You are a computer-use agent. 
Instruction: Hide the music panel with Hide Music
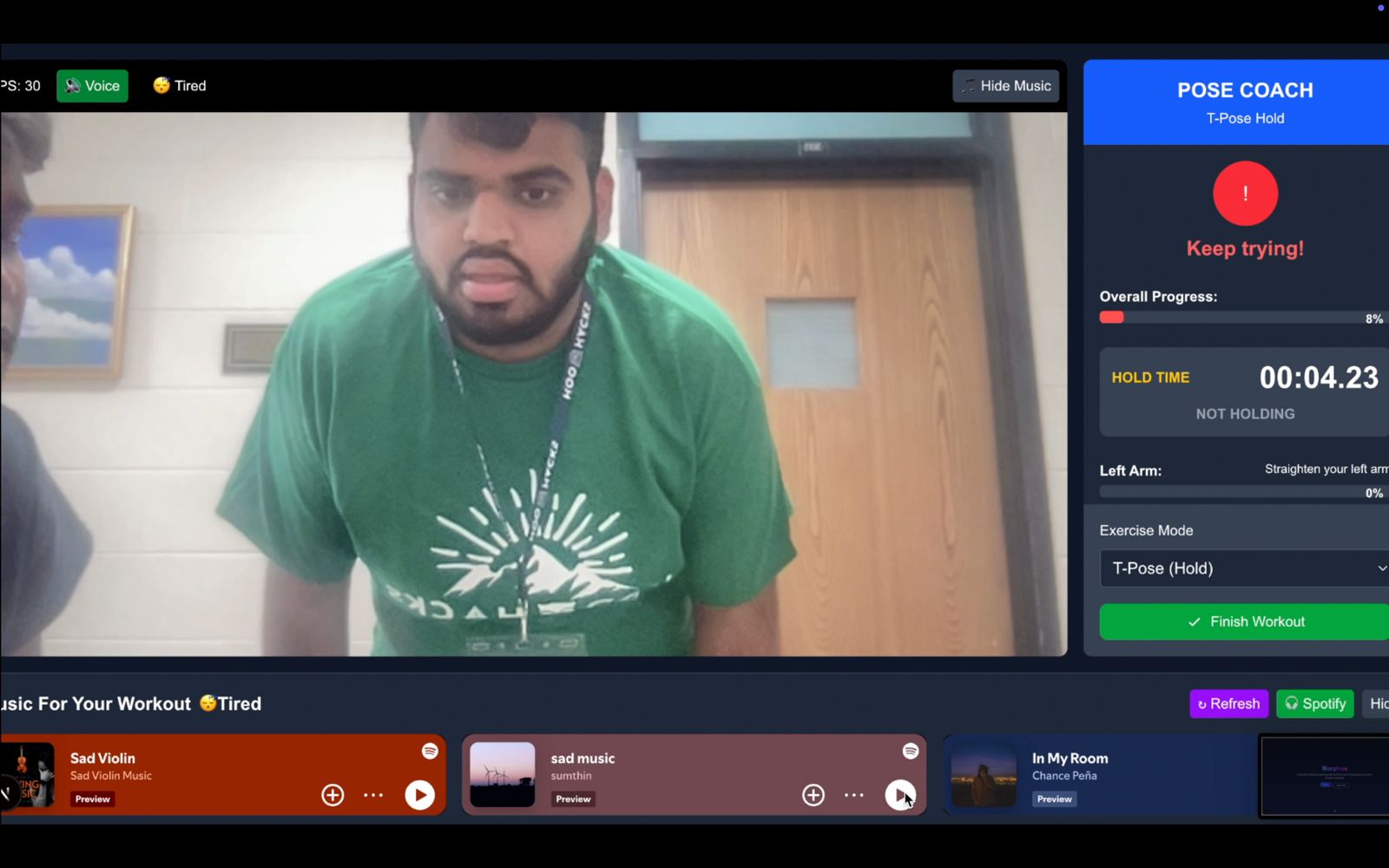1005,86
